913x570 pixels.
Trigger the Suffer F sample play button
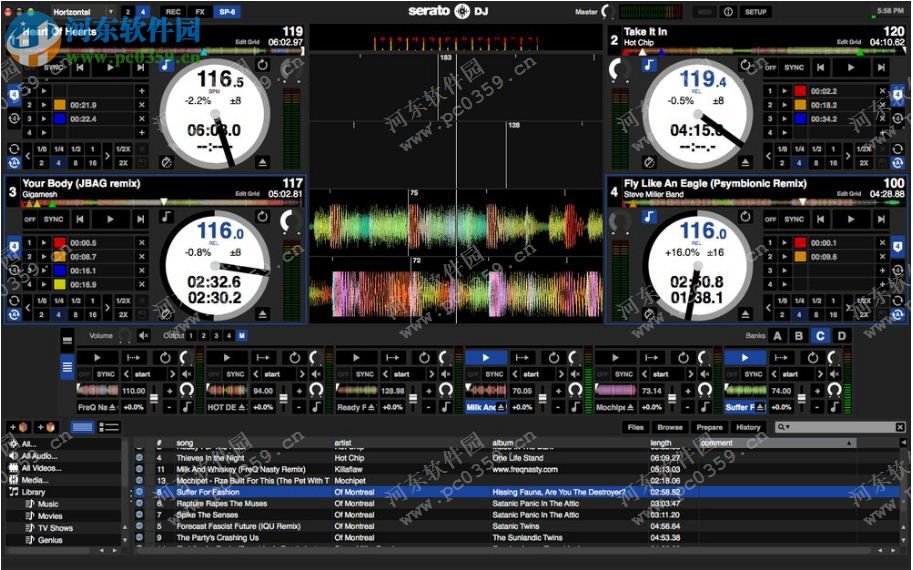click(745, 357)
